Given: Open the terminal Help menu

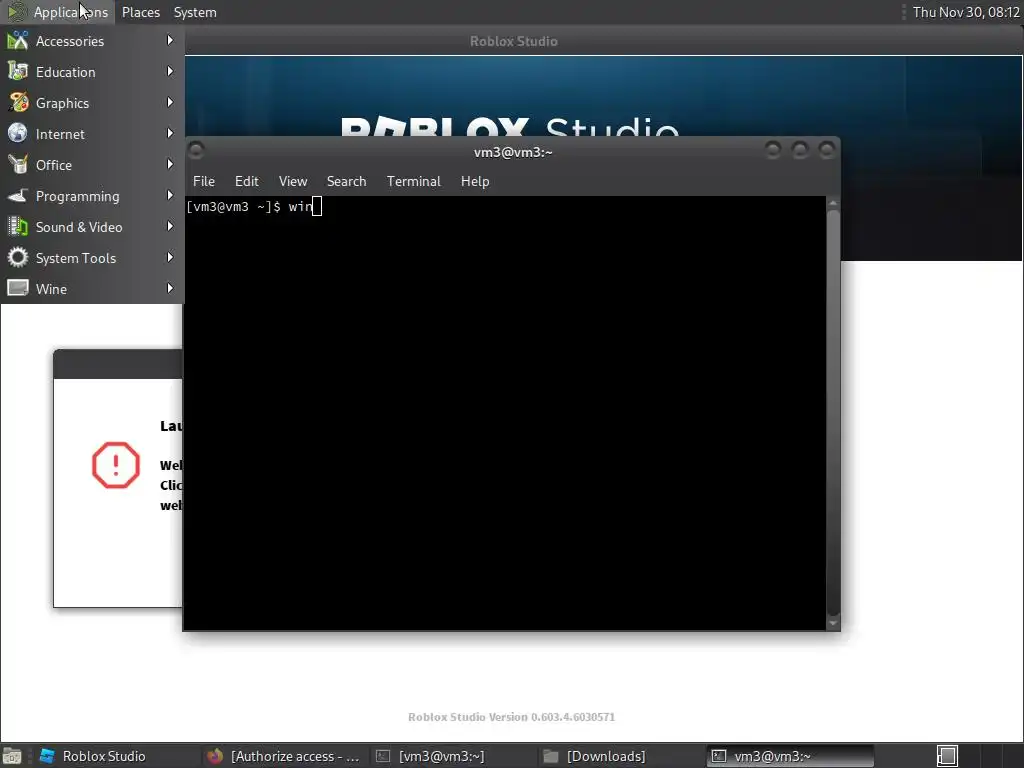Looking at the screenshot, I should (475, 181).
